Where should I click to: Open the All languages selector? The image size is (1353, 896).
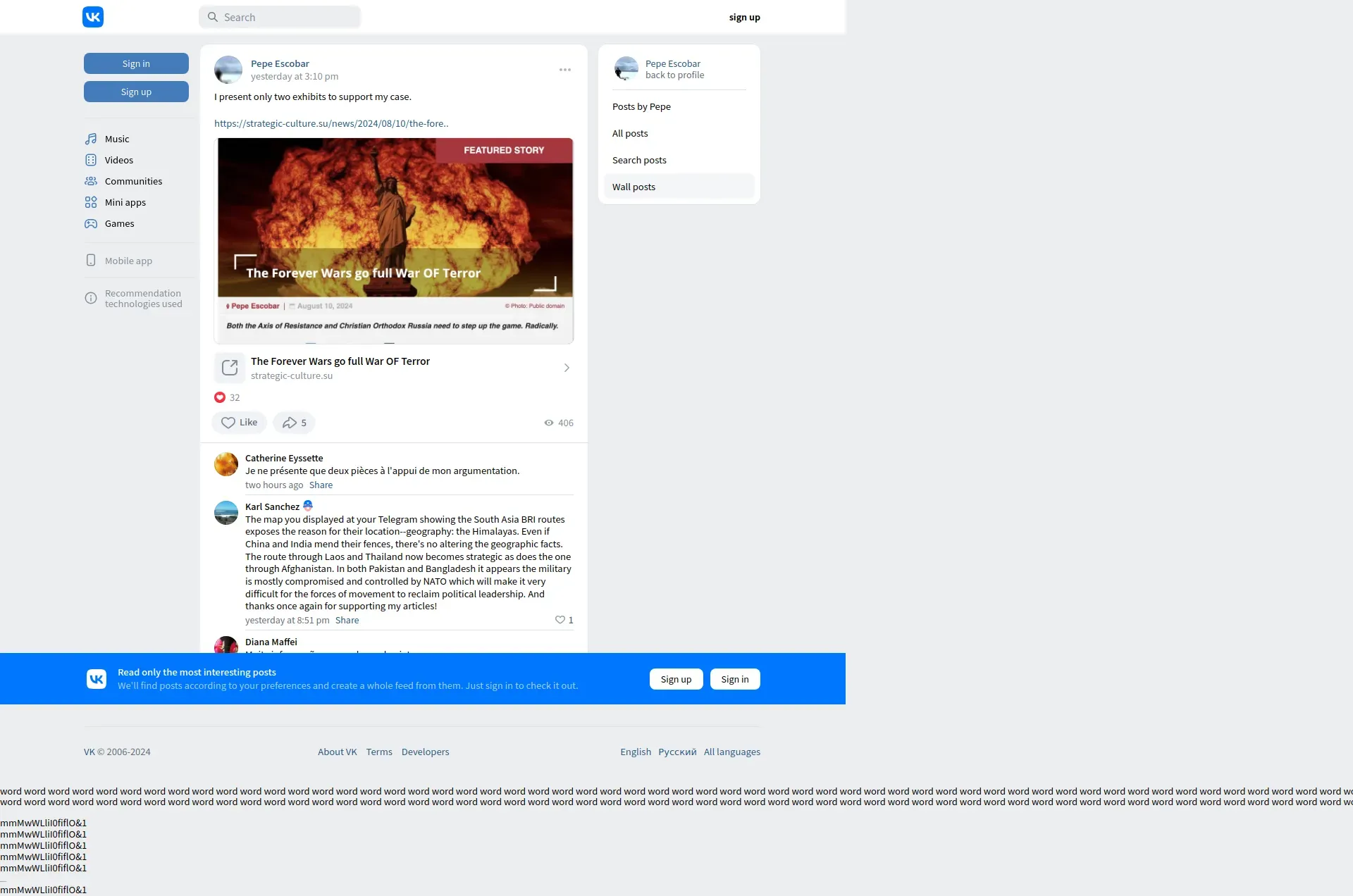point(731,752)
